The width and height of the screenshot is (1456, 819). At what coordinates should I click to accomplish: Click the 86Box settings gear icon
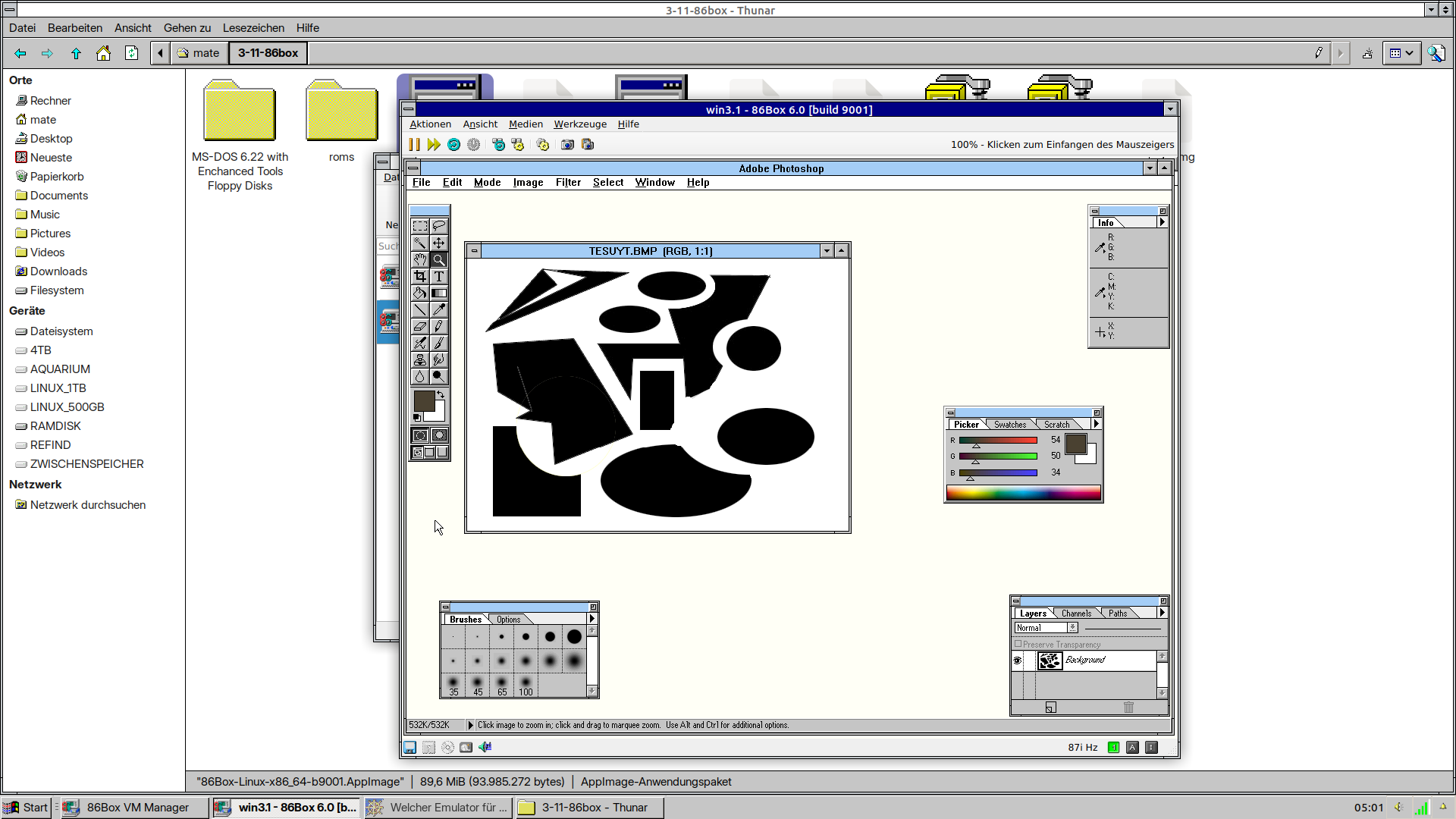(x=543, y=144)
